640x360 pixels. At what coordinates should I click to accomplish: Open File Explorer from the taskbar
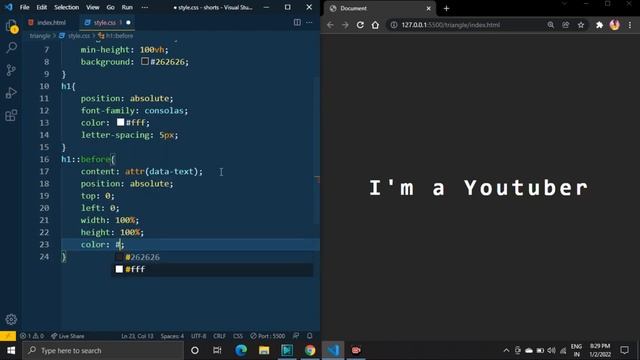pyautogui.click(x=264, y=350)
